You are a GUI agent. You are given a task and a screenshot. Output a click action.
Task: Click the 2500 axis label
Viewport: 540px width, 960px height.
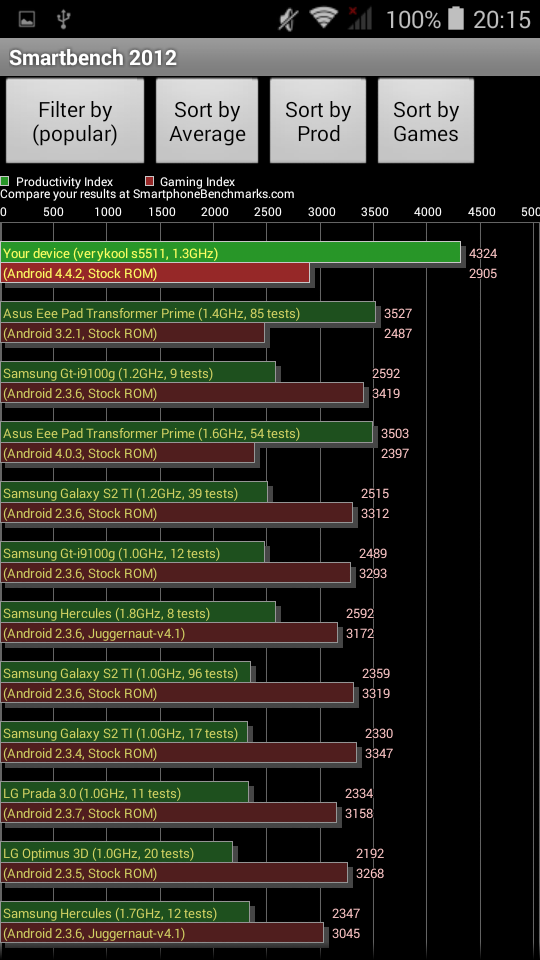pyautogui.click(x=268, y=212)
